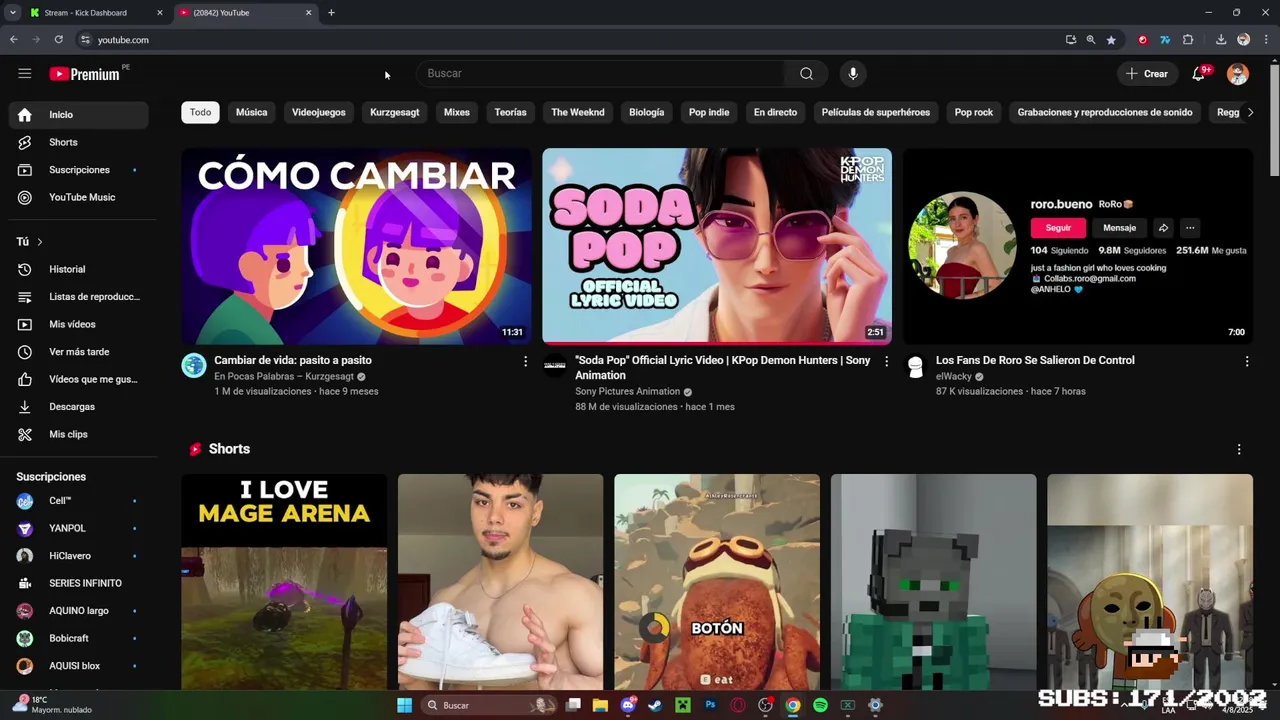Open Suscripciones in the sidebar

pos(78,170)
